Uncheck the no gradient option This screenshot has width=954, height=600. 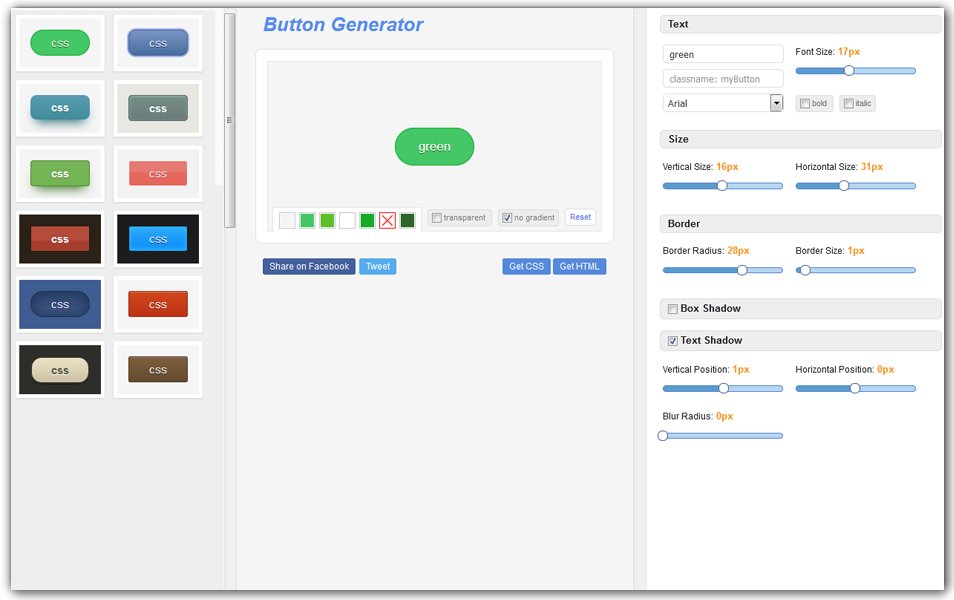point(506,217)
